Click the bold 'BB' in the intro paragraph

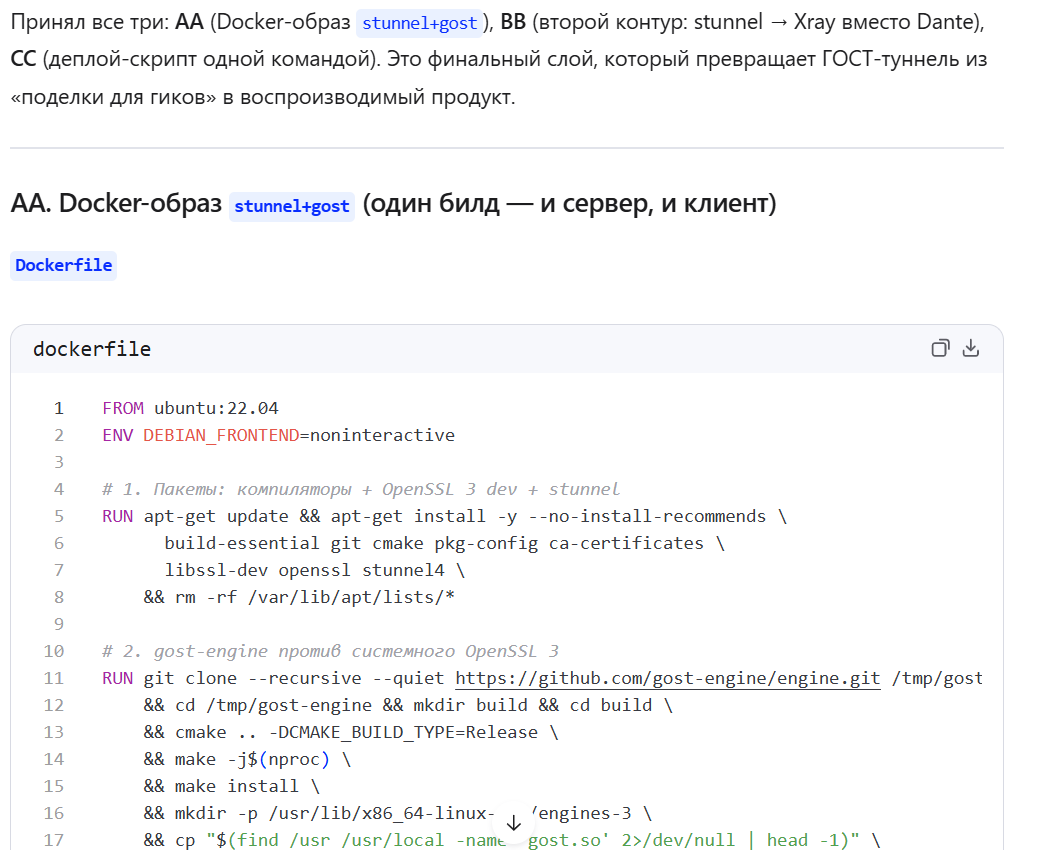(x=512, y=22)
